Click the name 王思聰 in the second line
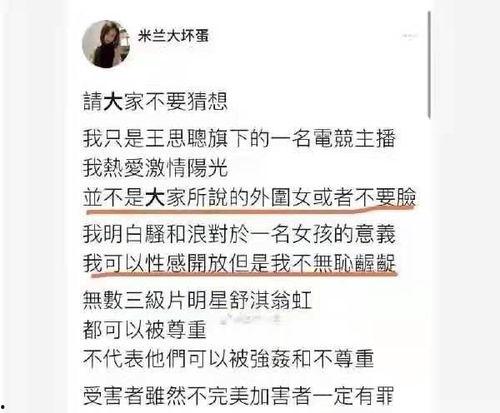This screenshot has width=500, height=413. (176, 139)
